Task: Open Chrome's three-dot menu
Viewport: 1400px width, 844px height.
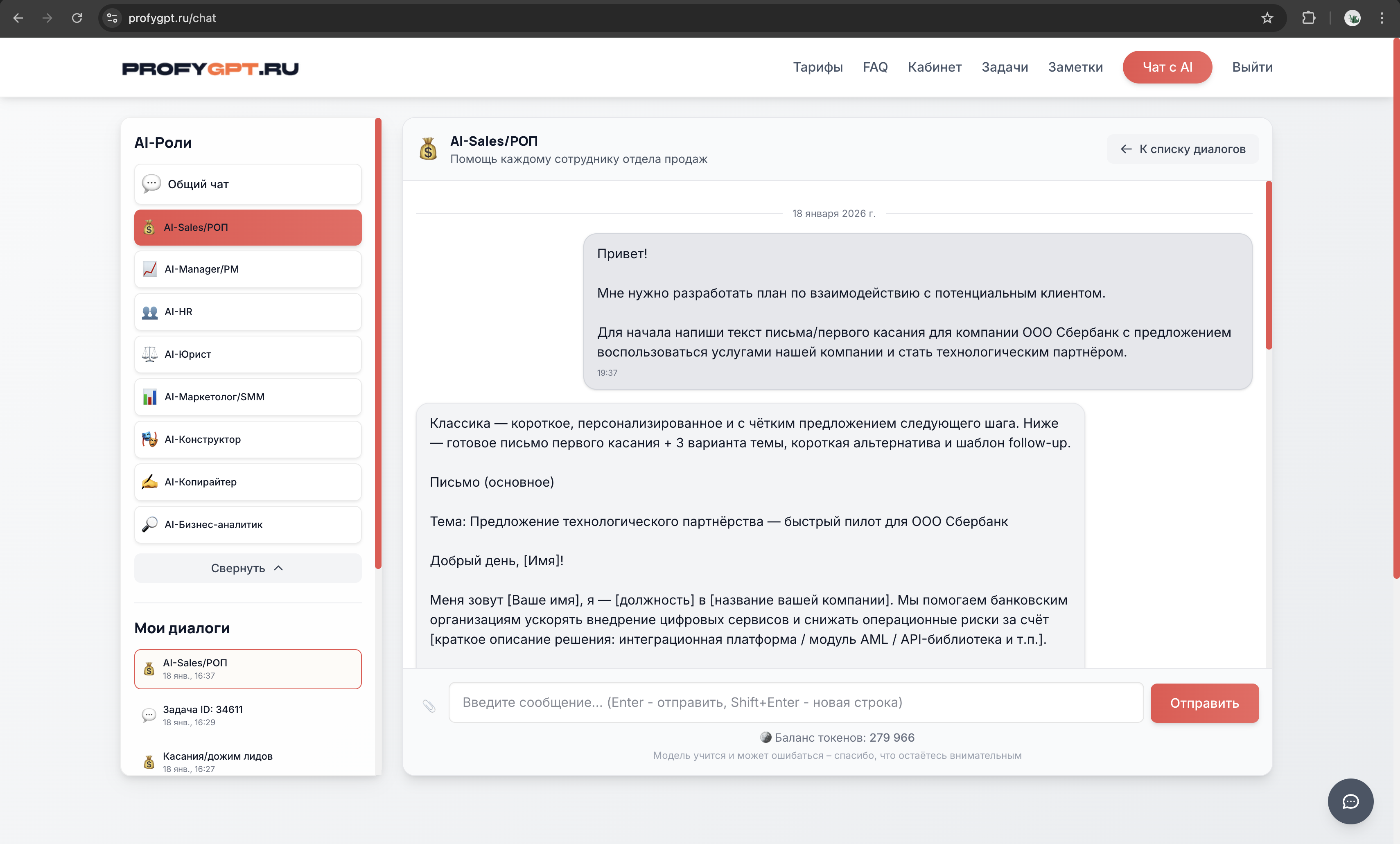Action: 1382,18
